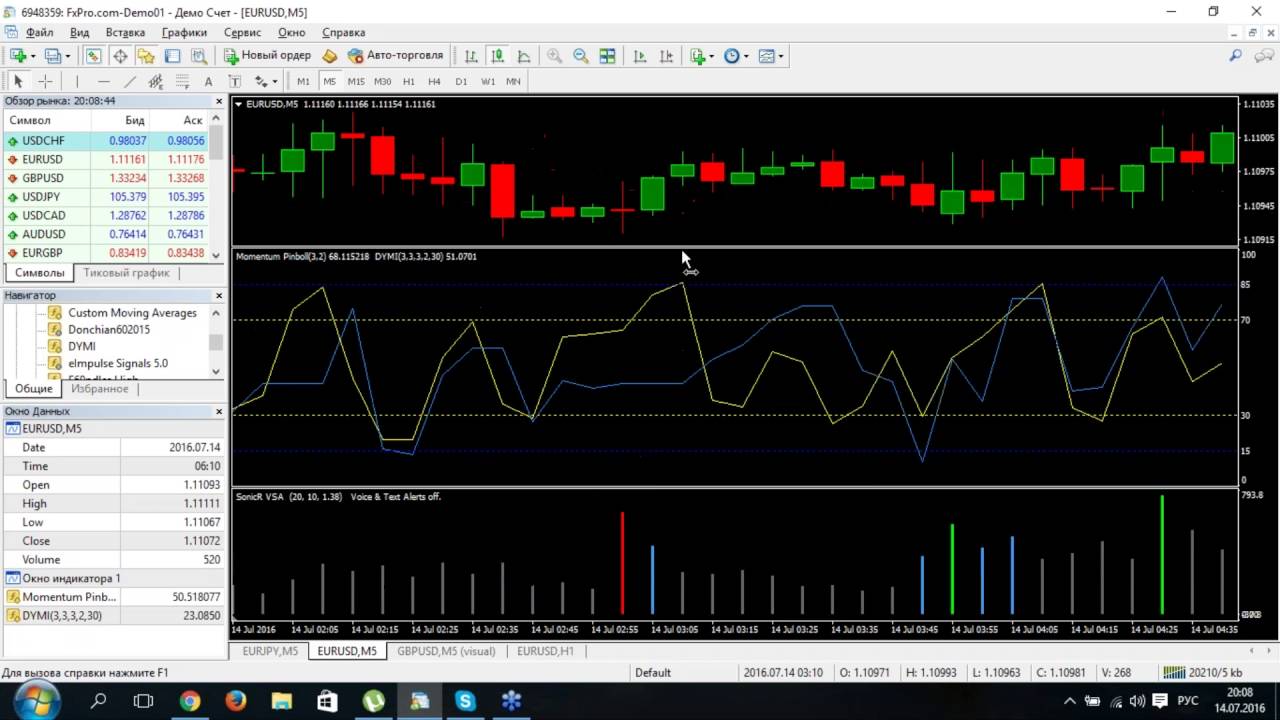The image size is (1280, 720).
Task: Open the Графики menu
Action: (x=184, y=33)
